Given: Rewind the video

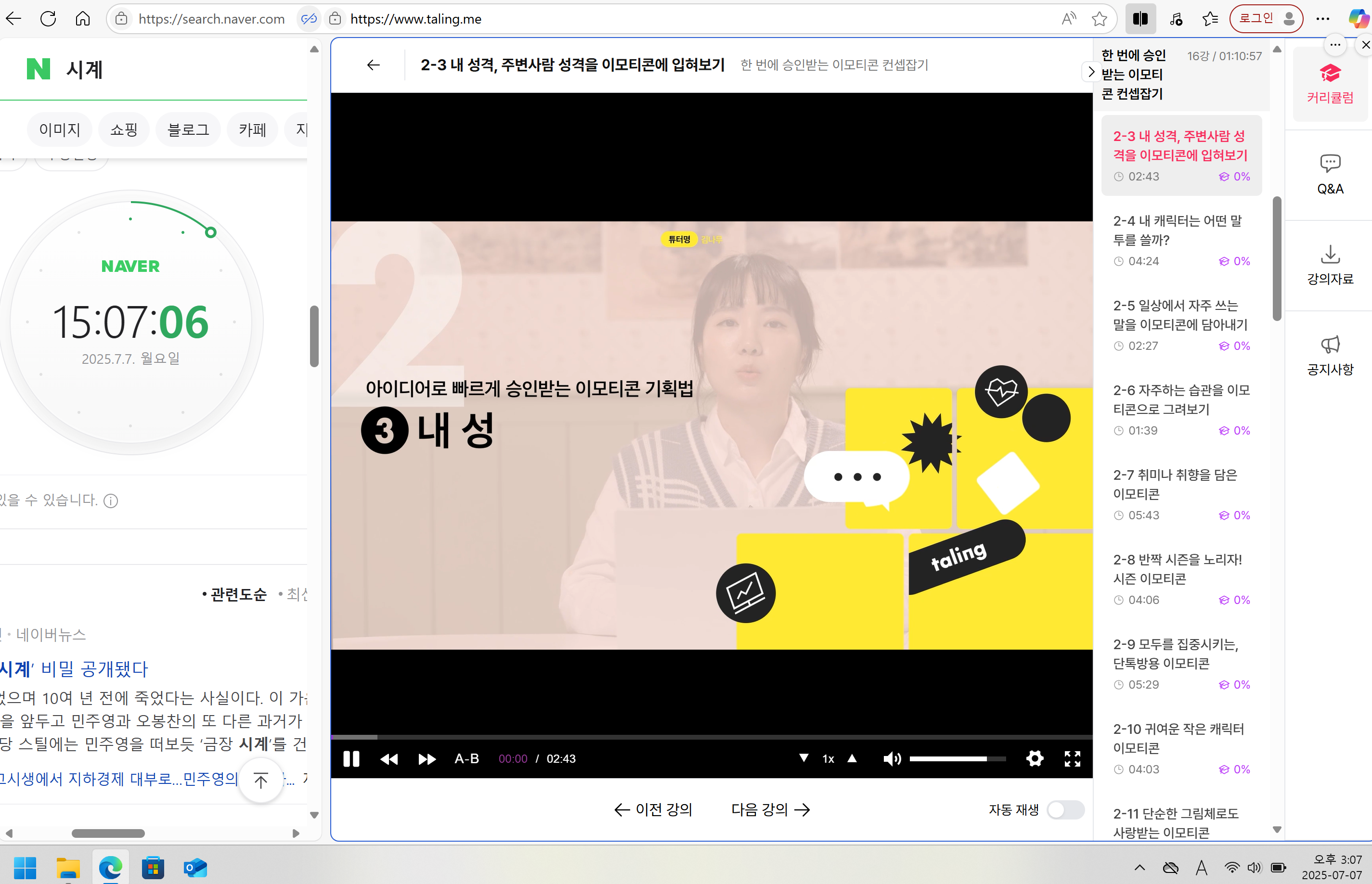Looking at the screenshot, I should click(389, 758).
